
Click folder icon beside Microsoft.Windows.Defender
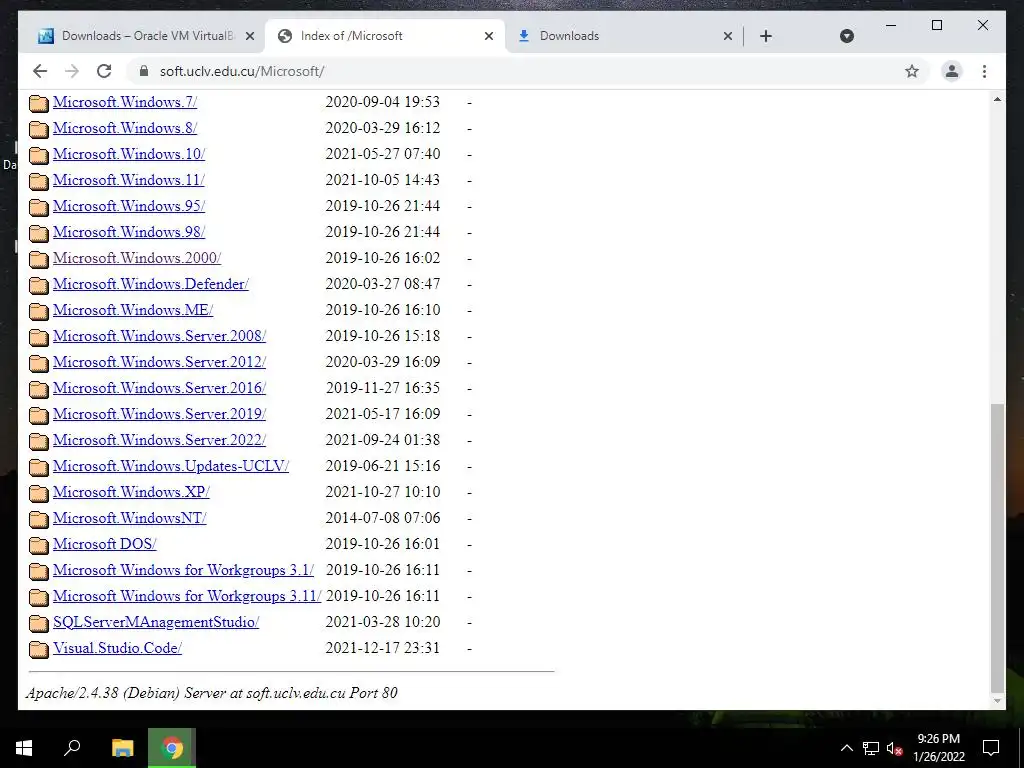point(39,285)
